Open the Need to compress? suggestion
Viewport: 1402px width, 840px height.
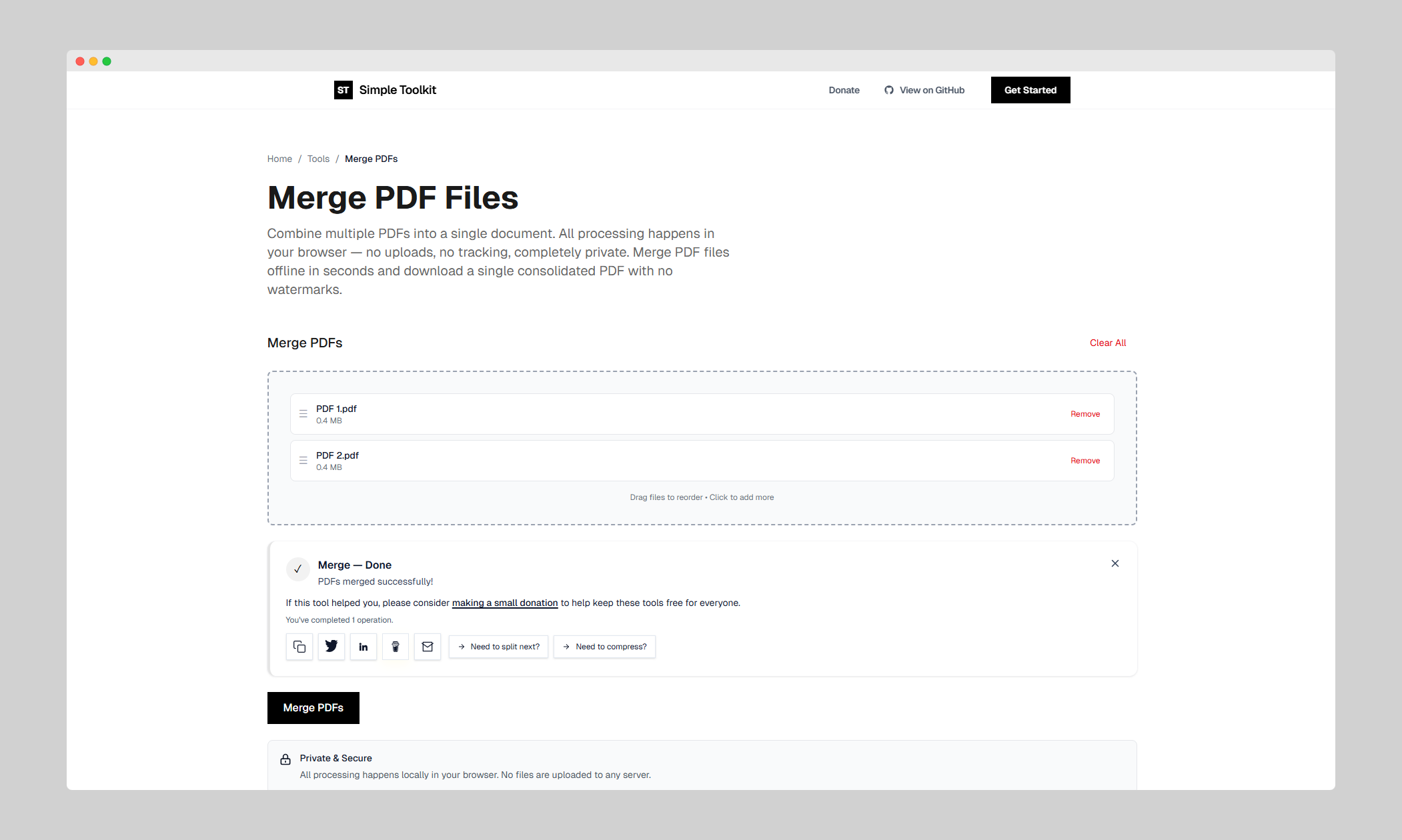point(604,647)
